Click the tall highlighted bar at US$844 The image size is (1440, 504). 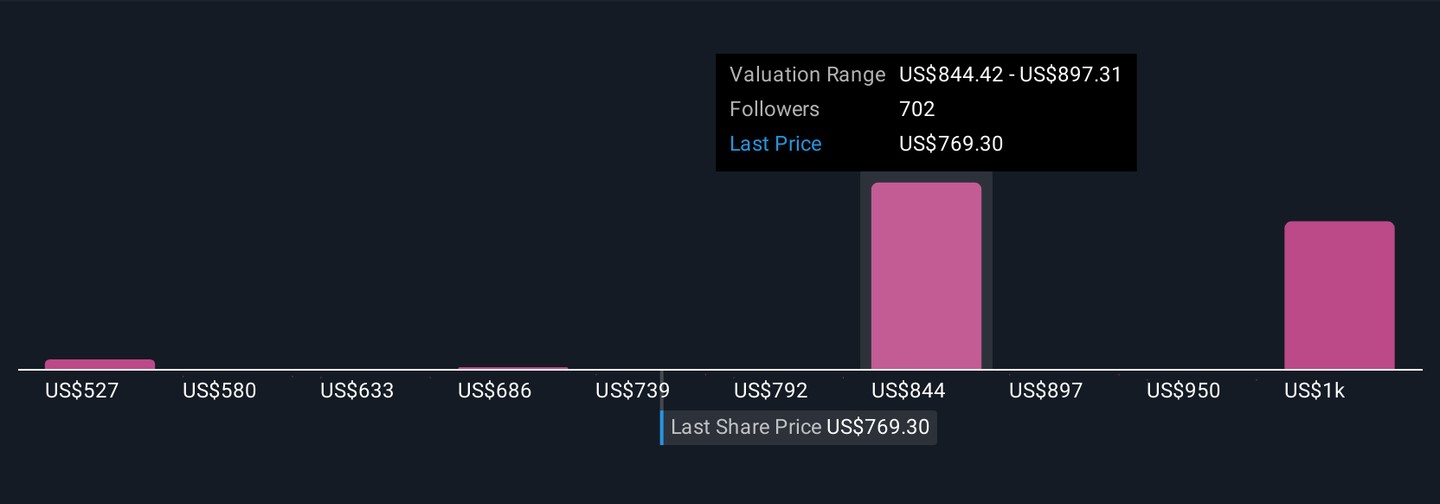[x=926, y=276]
